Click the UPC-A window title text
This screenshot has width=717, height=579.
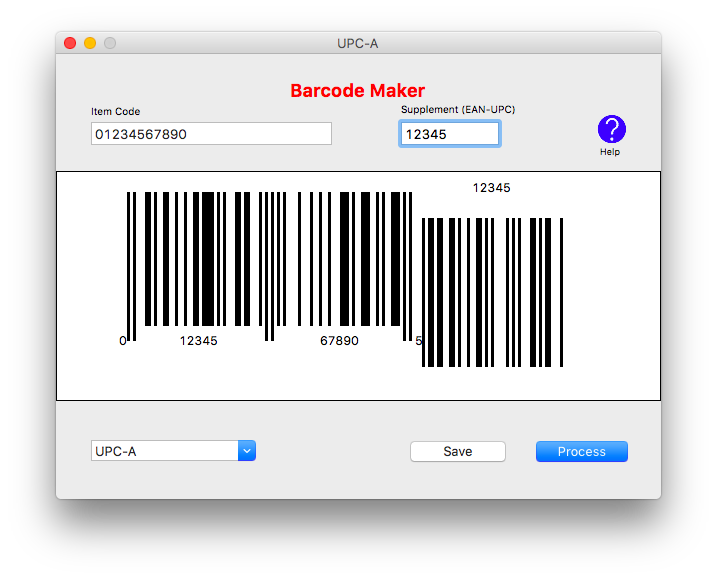coord(358,43)
